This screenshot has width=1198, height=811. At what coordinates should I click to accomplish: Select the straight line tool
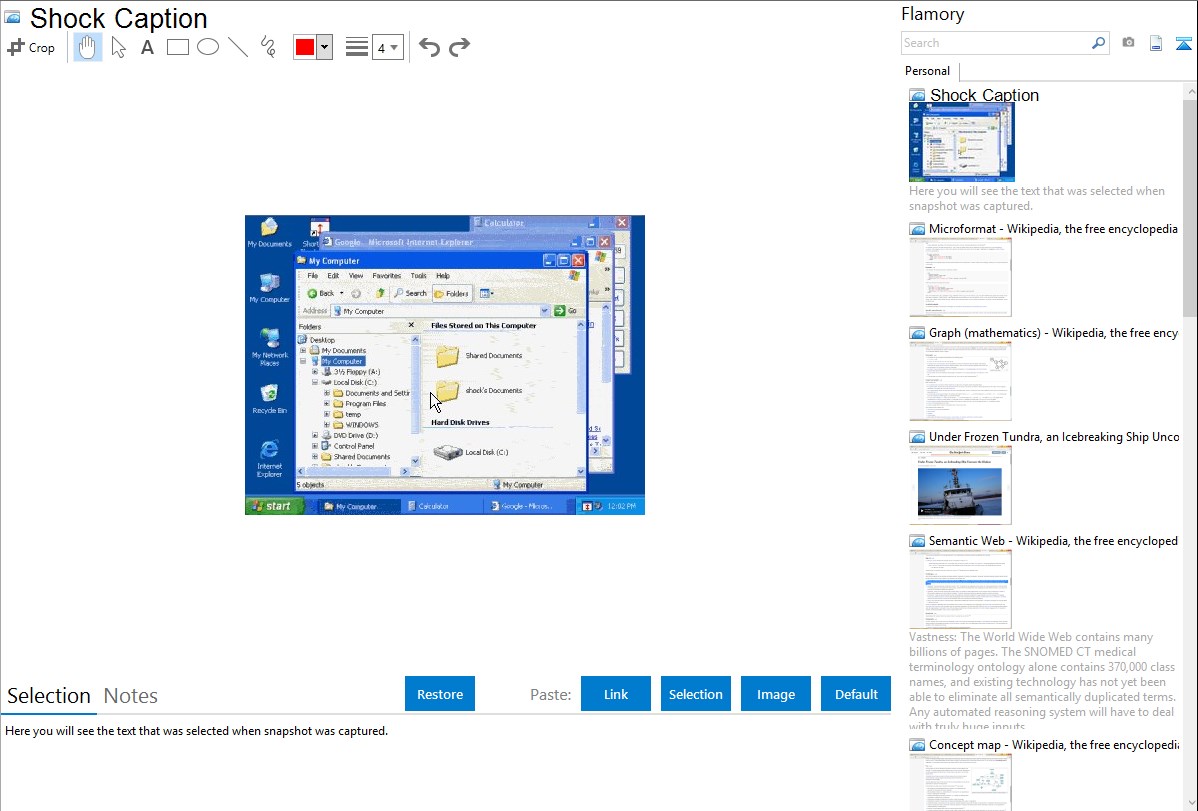[x=238, y=47]
